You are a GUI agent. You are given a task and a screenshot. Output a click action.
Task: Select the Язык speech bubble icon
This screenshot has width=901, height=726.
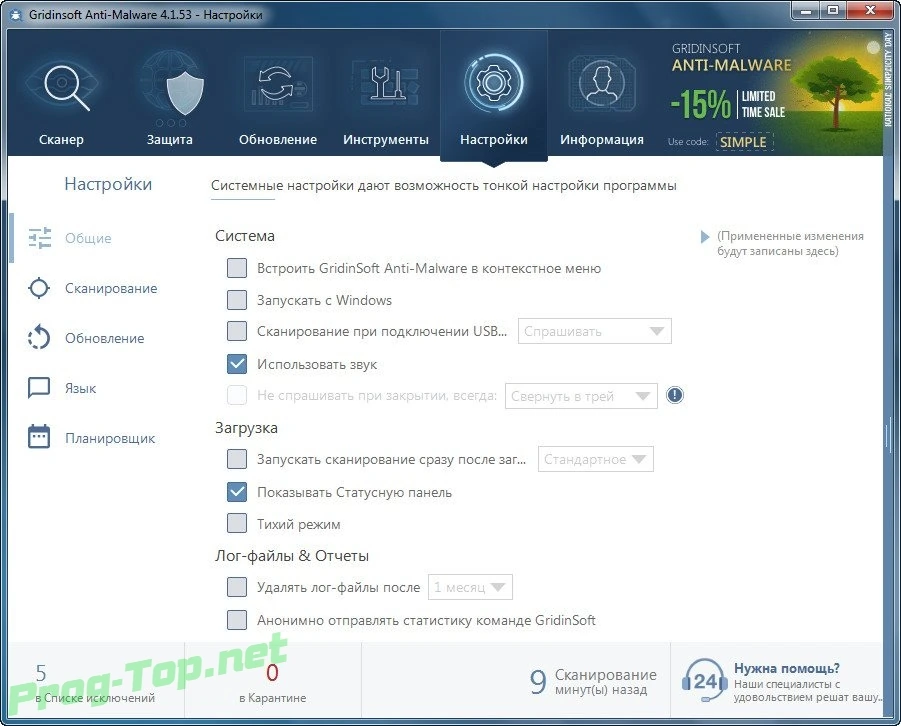pyautogui.click(x=39, y=388)
